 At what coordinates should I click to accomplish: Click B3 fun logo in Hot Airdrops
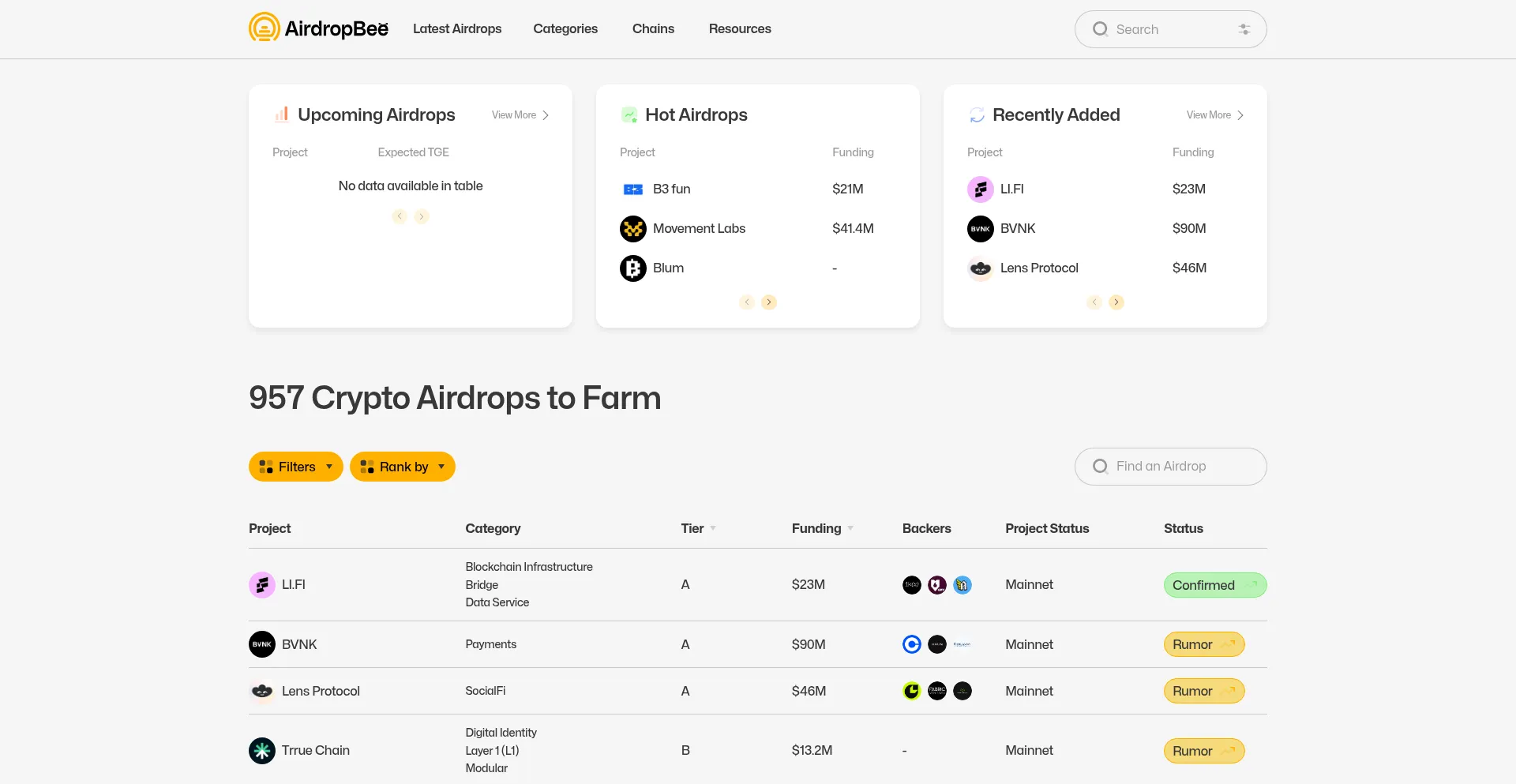[x=633, y=189]
